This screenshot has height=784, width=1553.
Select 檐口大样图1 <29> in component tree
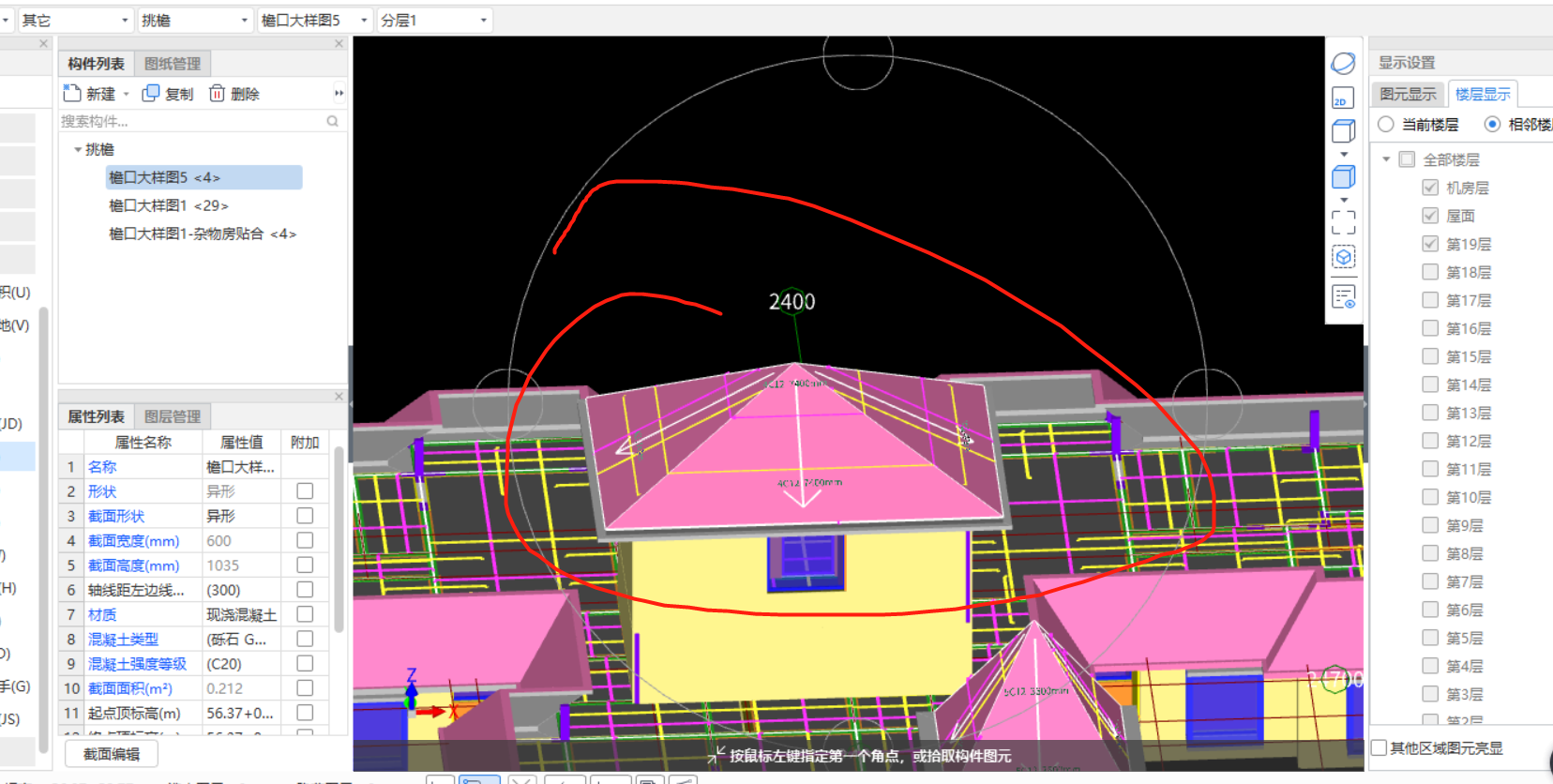169,205
